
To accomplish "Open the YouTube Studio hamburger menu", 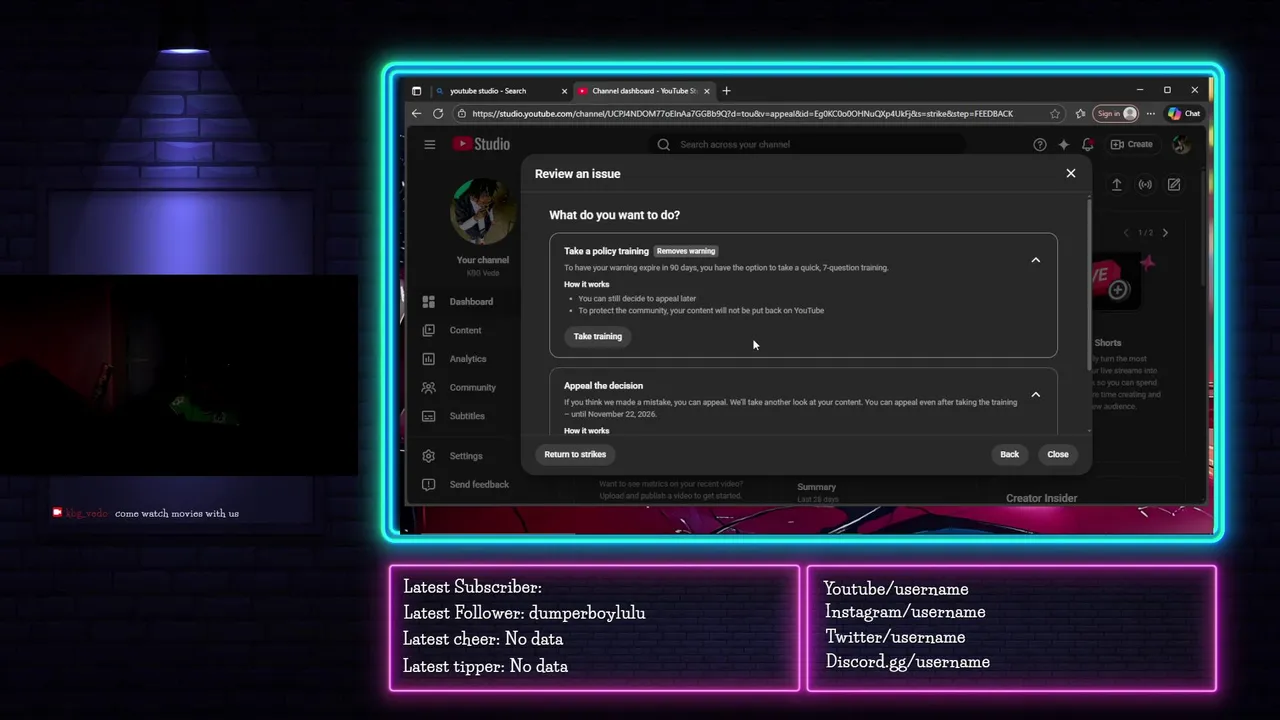I will [430, 144].
